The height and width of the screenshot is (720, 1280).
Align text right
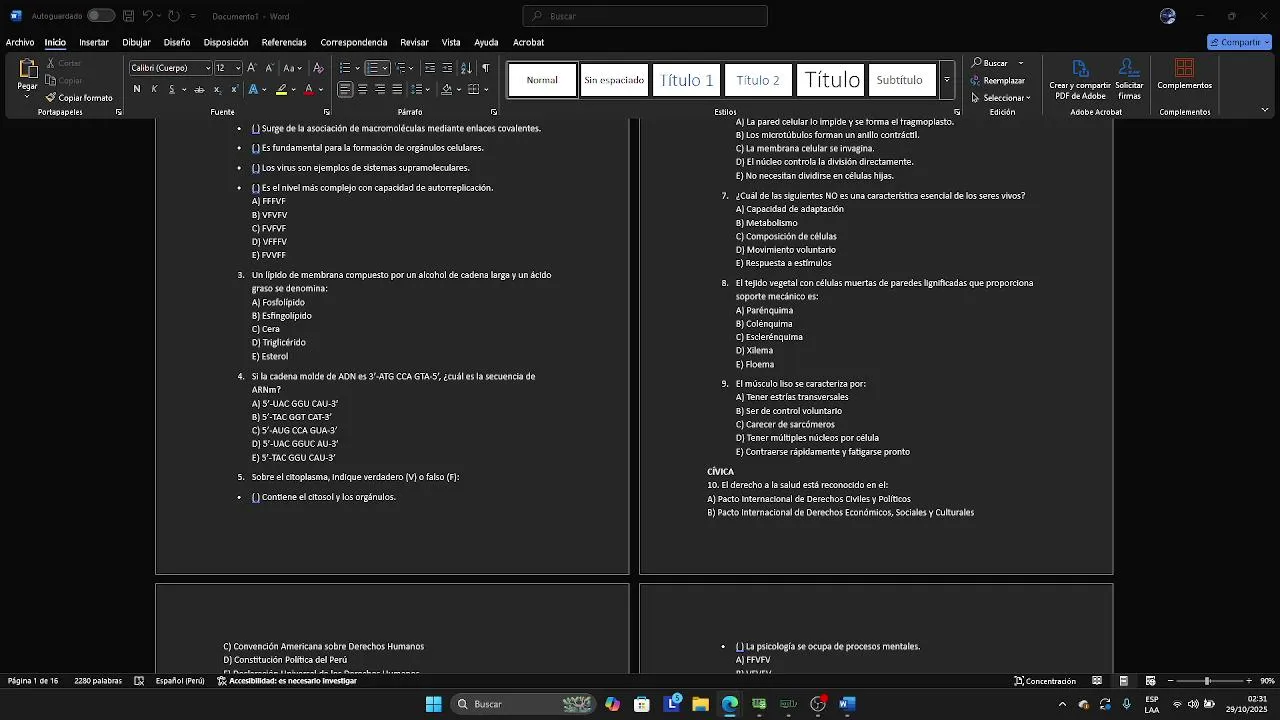[x=380, y=90]
